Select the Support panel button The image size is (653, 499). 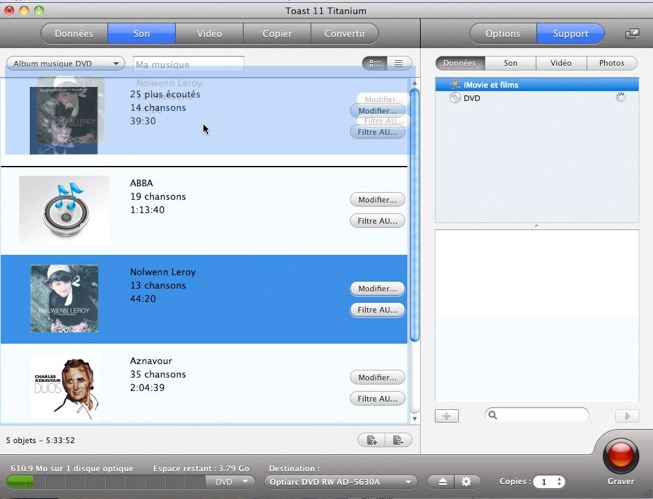(x=571, y=33)
